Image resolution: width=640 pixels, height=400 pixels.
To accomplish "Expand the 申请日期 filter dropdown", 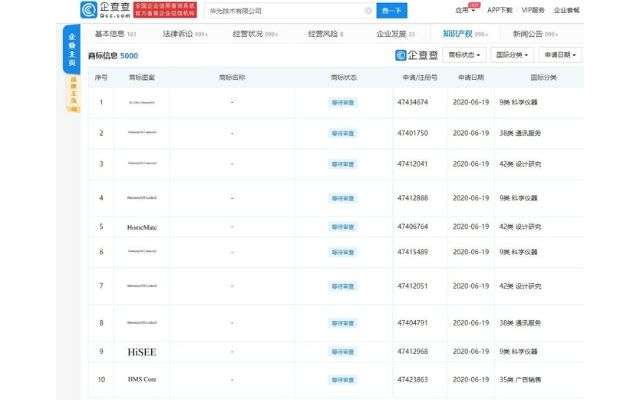I will pos(560,55).
